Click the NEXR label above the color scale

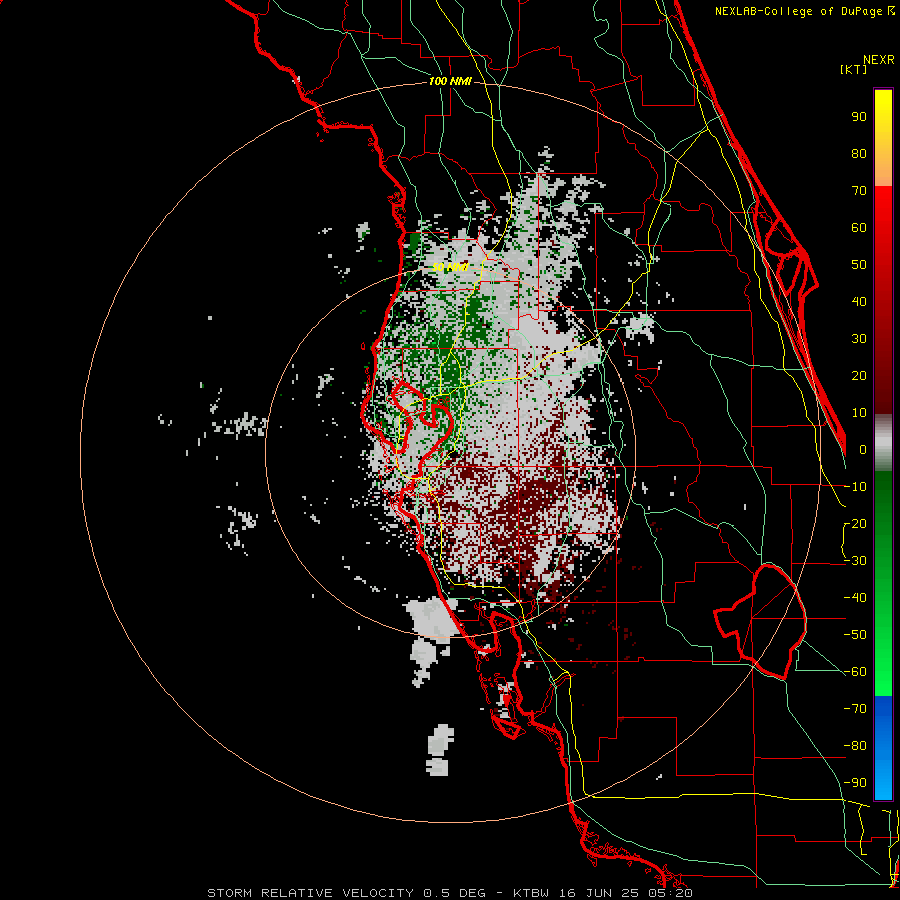click(879, 60)
